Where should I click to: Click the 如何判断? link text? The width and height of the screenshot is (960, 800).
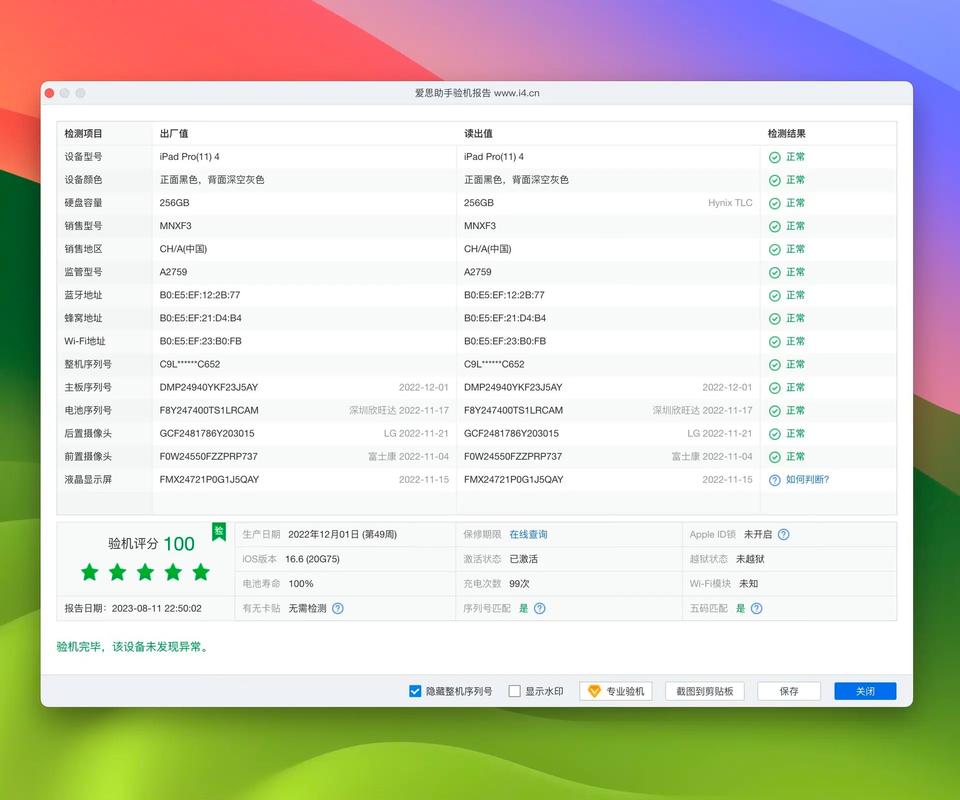807,480
